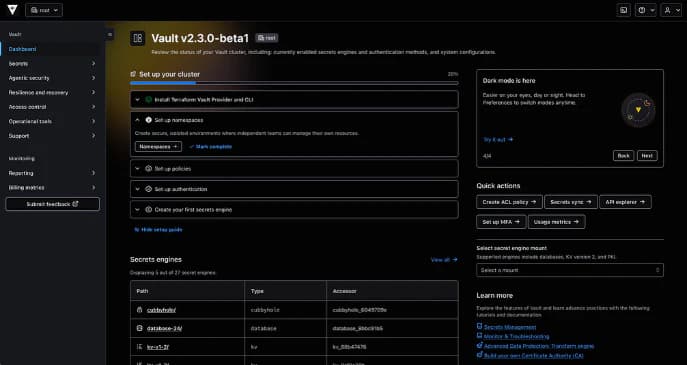This screenshot has width=687, height=365.
Task: Click the Set up policies step icon
Action: [x=149, y=169]
